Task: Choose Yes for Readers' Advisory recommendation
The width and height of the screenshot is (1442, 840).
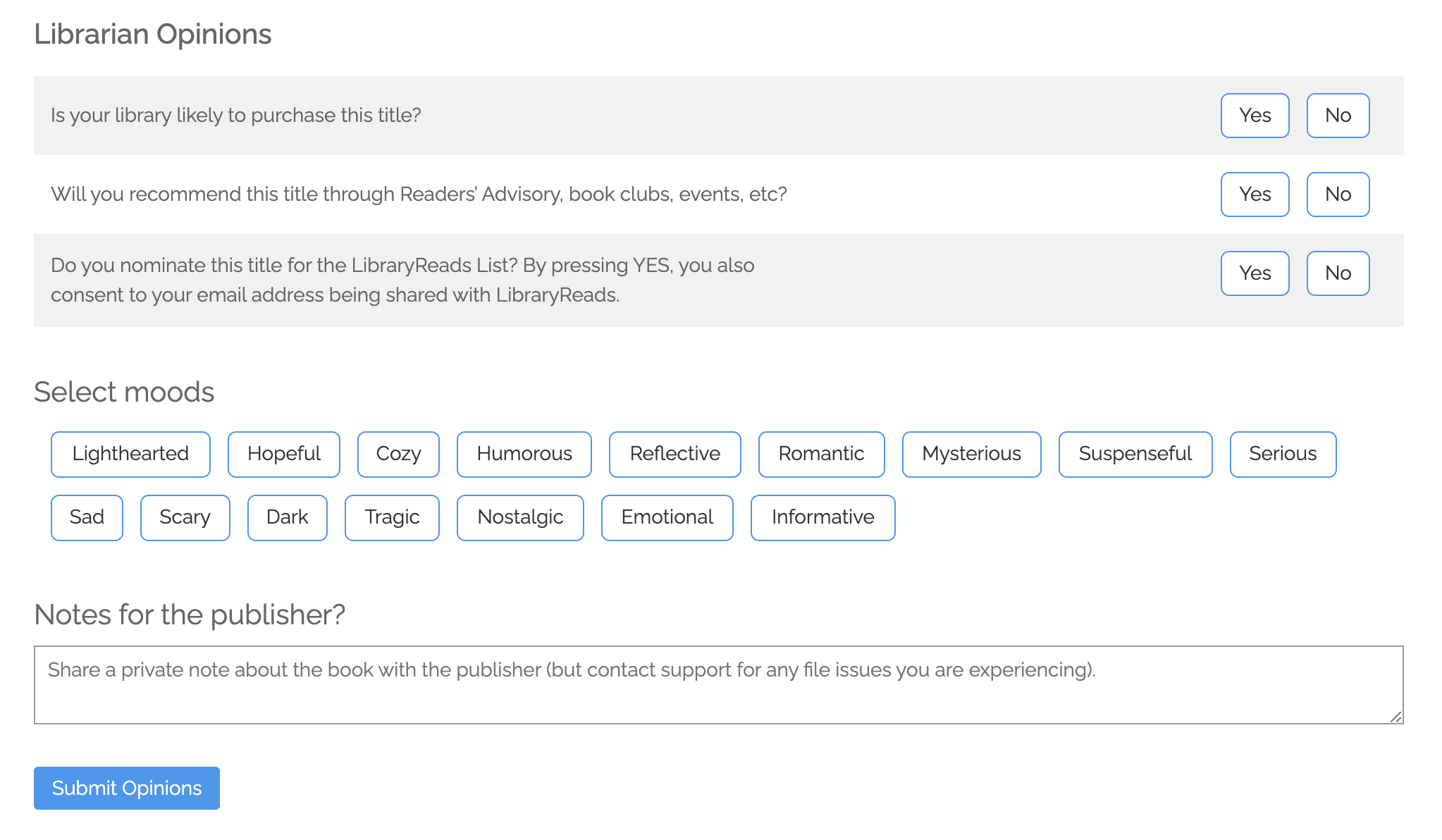Action: click(x=1255, y=194)
